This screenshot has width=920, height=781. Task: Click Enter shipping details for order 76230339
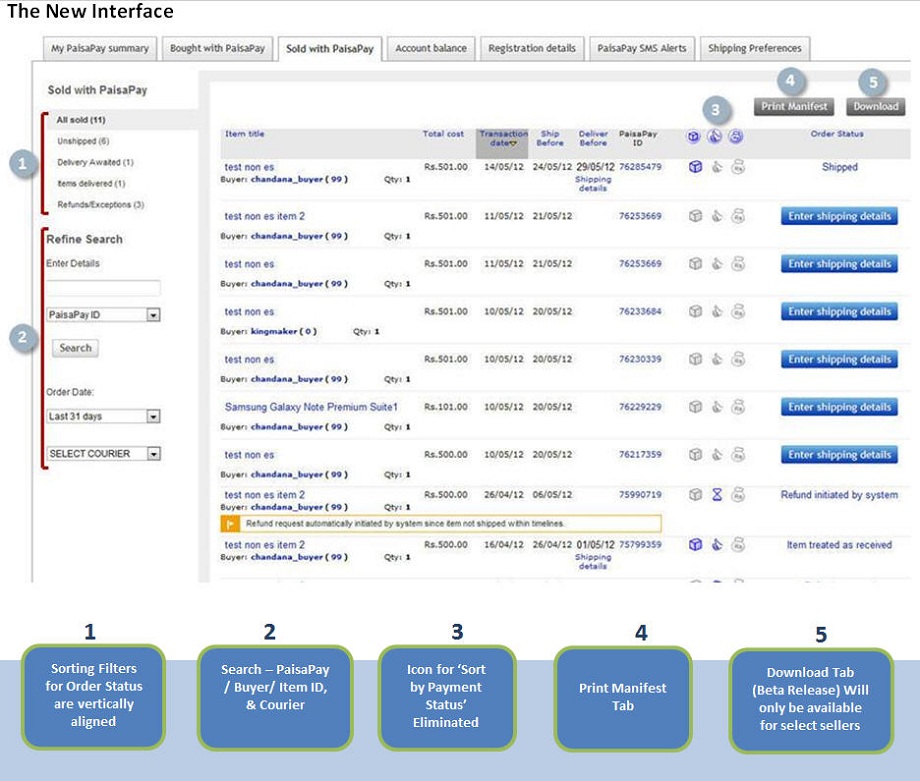point(839,359)
